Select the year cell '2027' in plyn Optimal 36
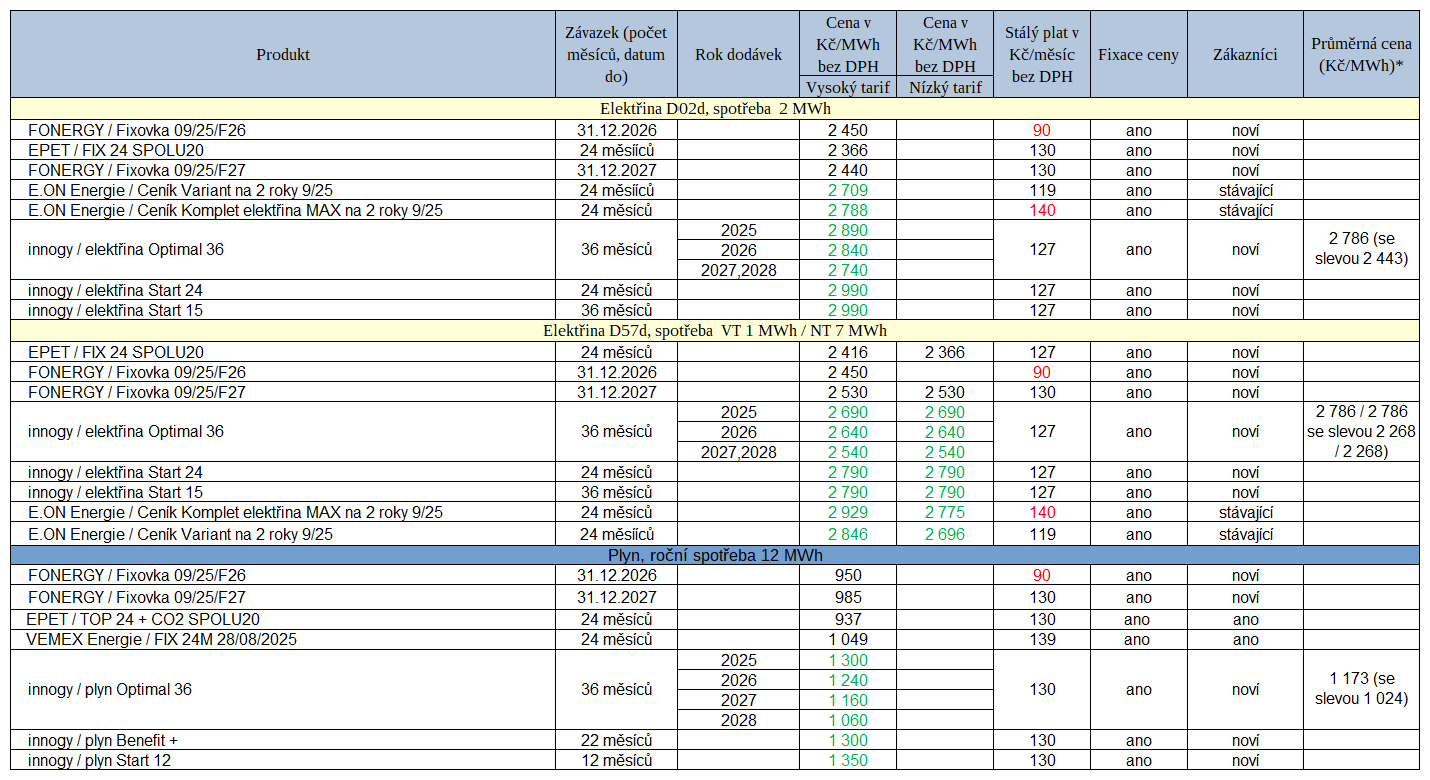 click(x=738, y=700)
